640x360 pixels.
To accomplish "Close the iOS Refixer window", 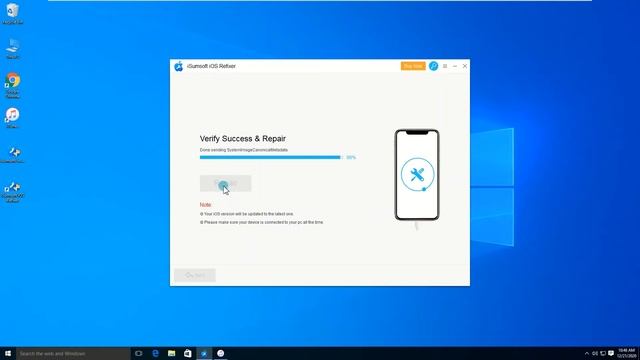I will click(x=464, y=66).
